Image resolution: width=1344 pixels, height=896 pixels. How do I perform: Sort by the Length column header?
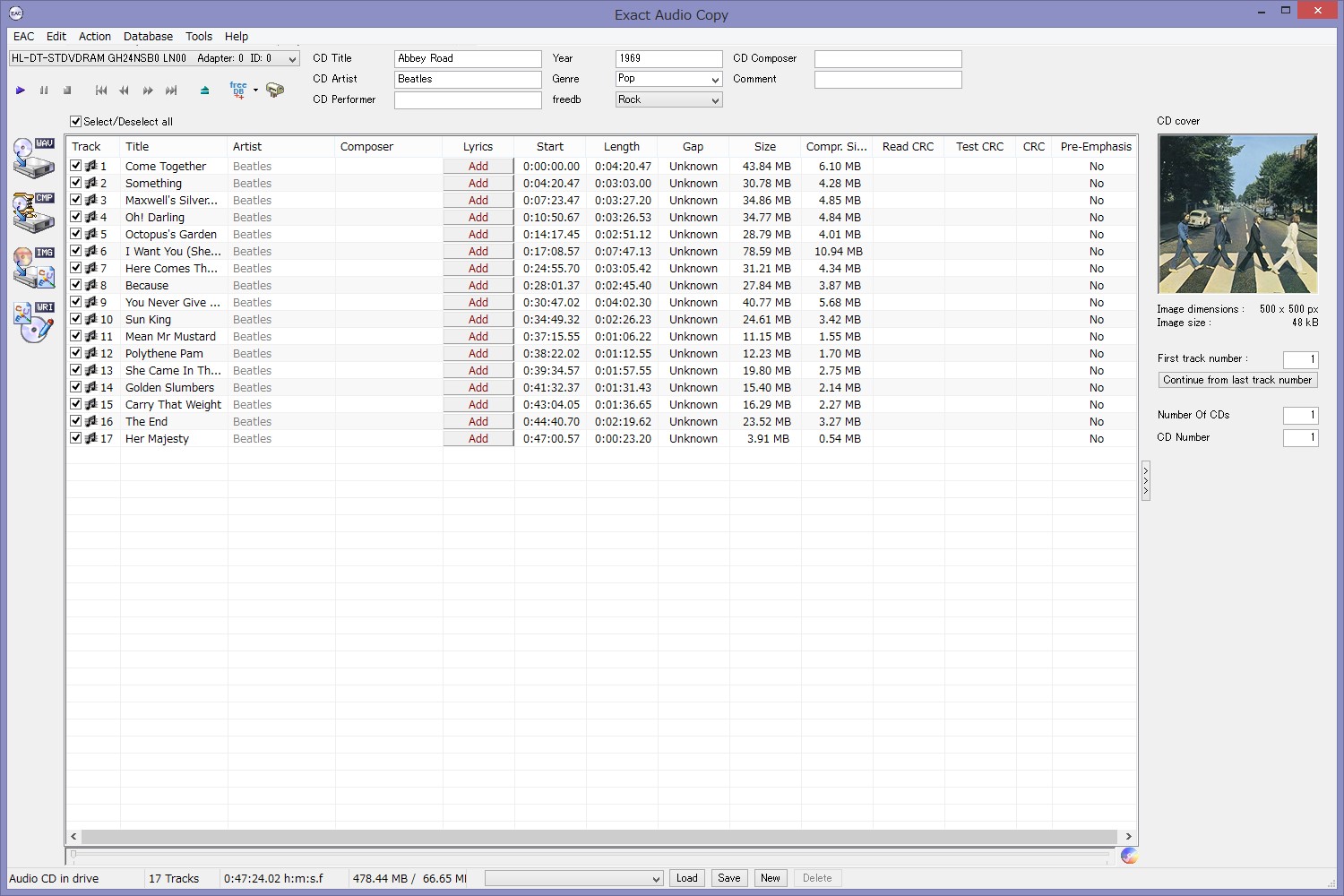tap(622, 147)
